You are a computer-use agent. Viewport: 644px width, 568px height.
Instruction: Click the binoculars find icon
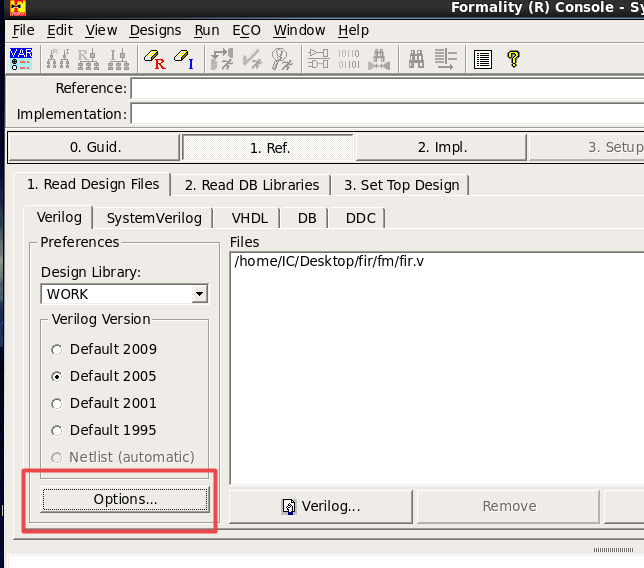pyautogui.click(x=416, y=59)
